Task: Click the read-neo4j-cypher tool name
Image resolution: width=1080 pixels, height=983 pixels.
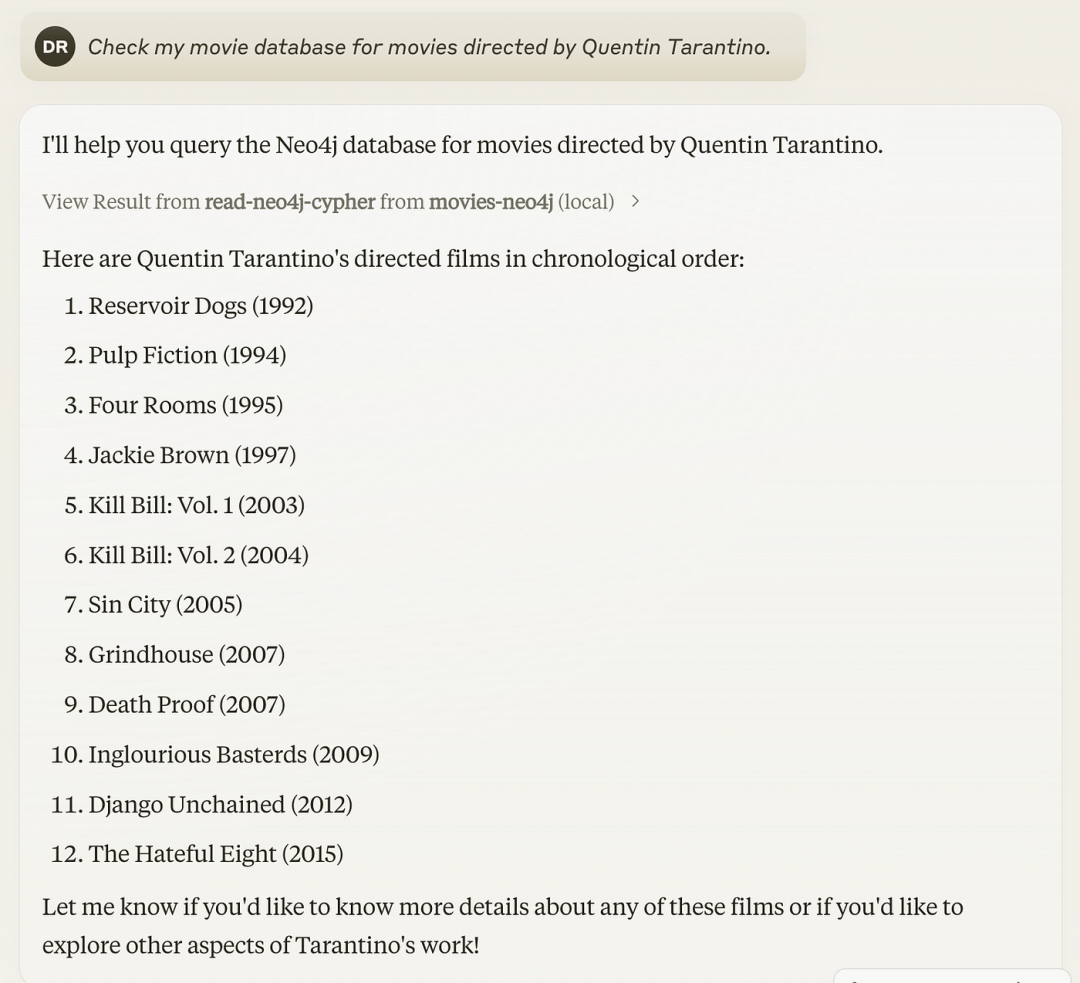Action: 290,202
